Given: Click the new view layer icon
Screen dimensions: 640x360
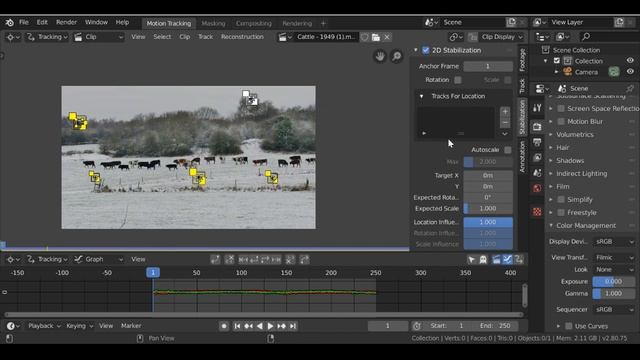Looking at the screenshot, I should pos(619,22).
